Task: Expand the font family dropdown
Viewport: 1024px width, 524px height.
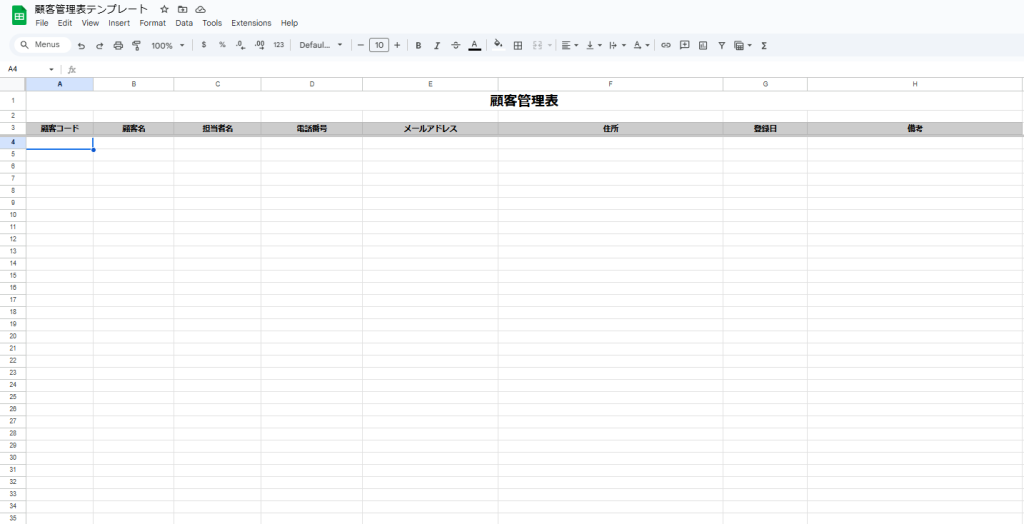Action: click(x=320, y=45)
